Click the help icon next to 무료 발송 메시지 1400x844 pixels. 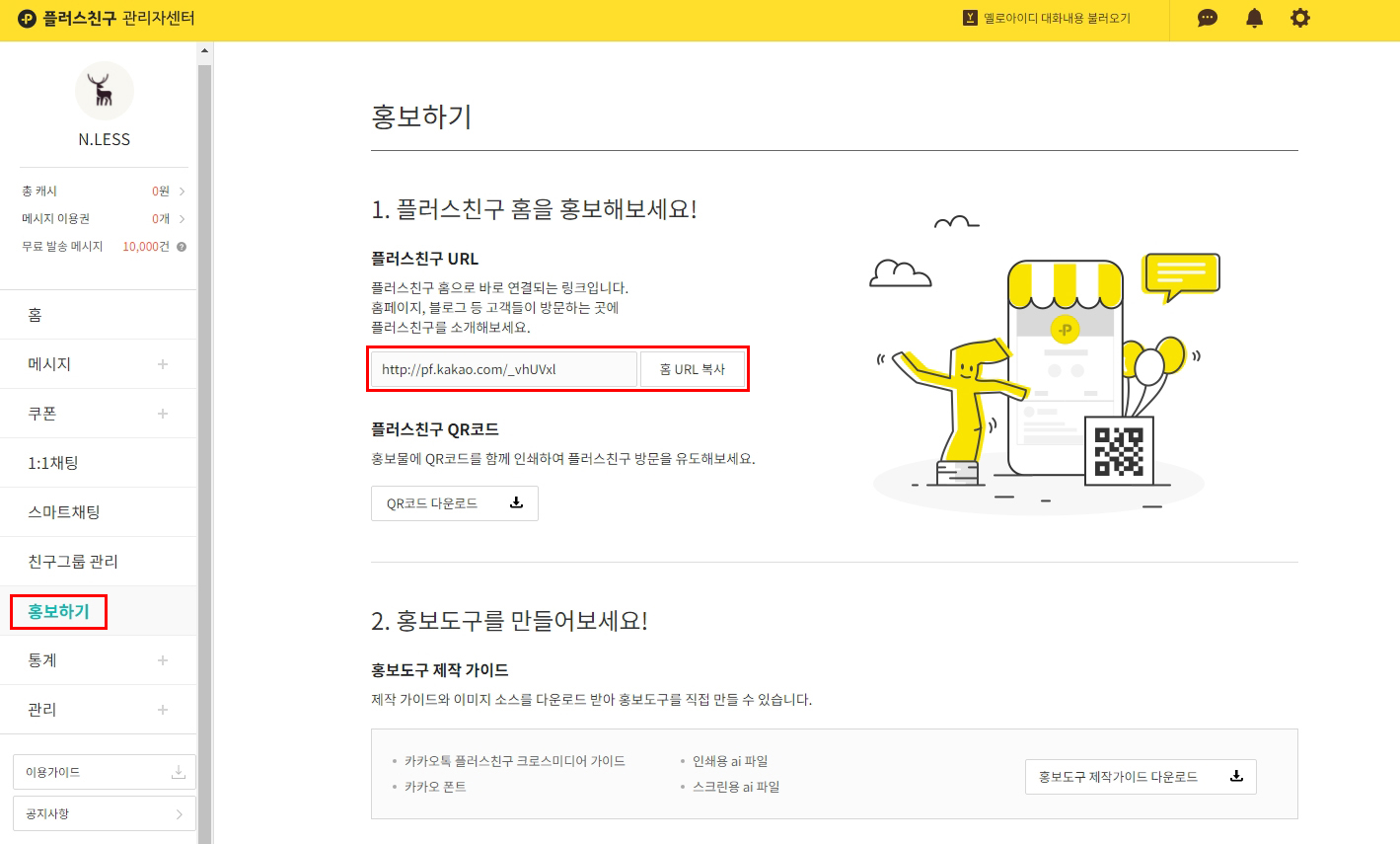(182, 247)
